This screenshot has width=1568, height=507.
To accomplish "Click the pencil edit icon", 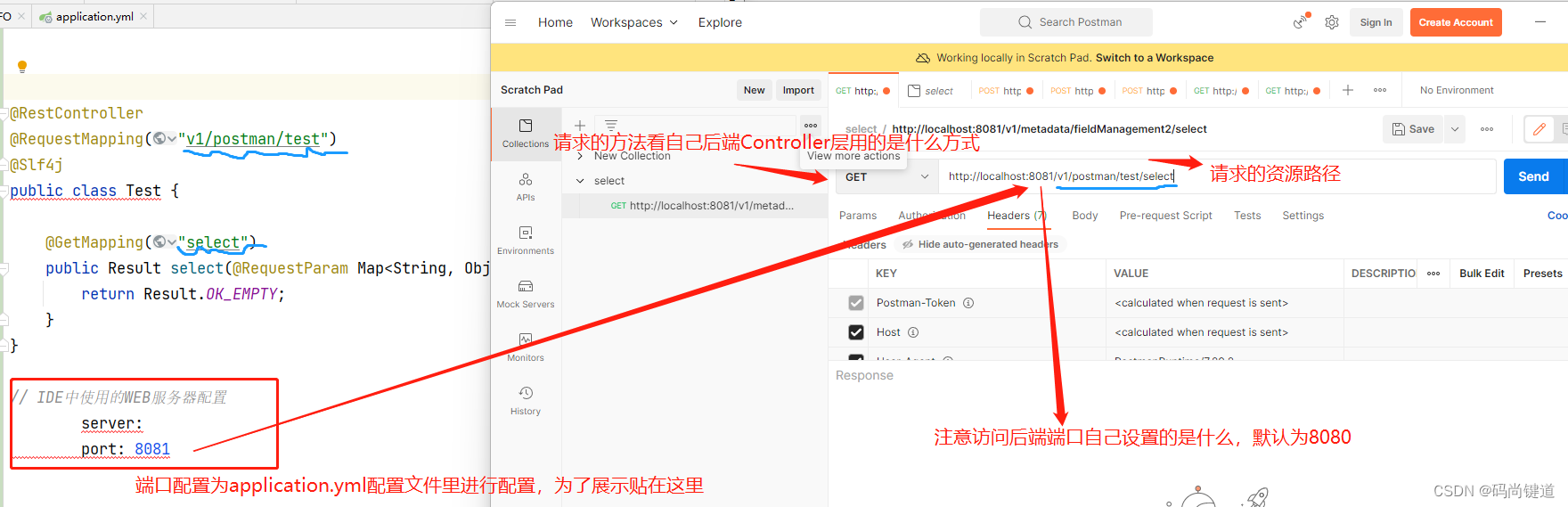I will click(1539, 129).
